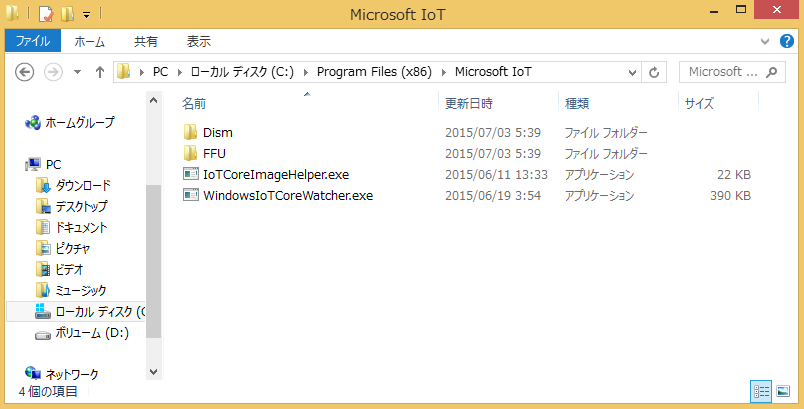Screen dimensions: 804x409
Task: Switch to Details view icon
Action: click(761, 392)
